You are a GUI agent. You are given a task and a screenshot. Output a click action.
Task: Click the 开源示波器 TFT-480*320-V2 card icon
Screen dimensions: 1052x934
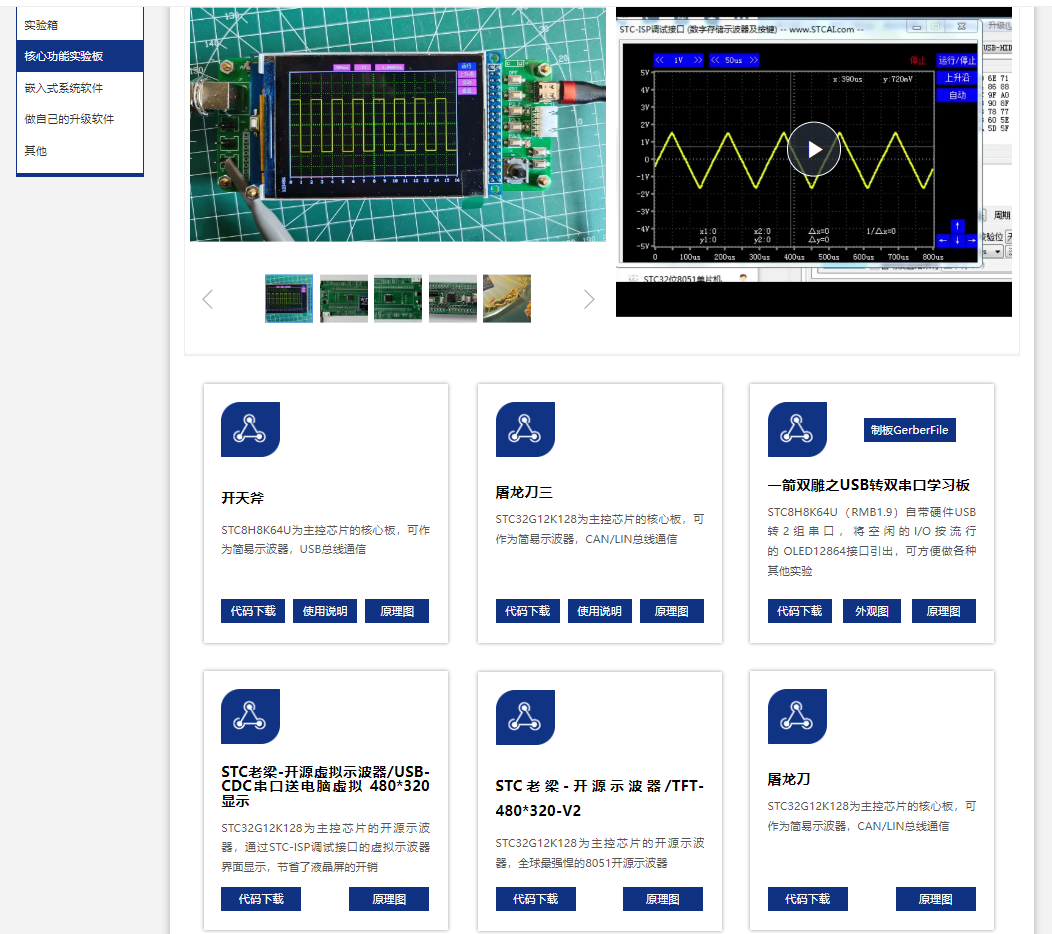pos(525,717)
